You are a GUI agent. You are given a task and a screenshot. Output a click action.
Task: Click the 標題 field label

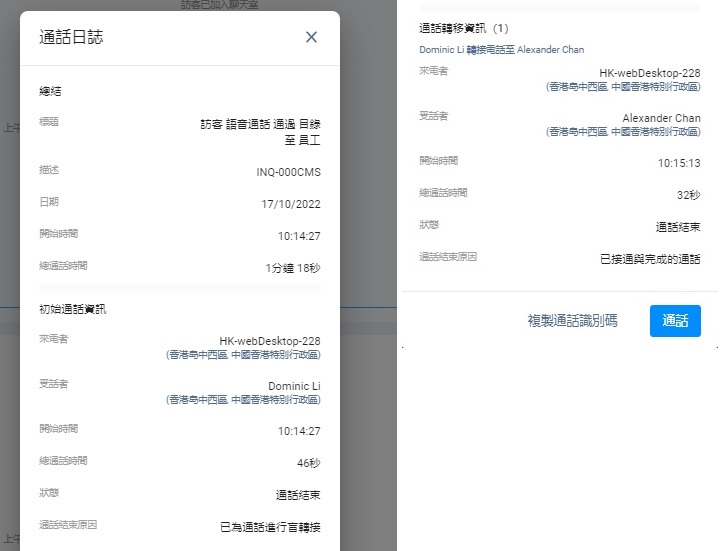pyautogui.click(x=49, y=122)
